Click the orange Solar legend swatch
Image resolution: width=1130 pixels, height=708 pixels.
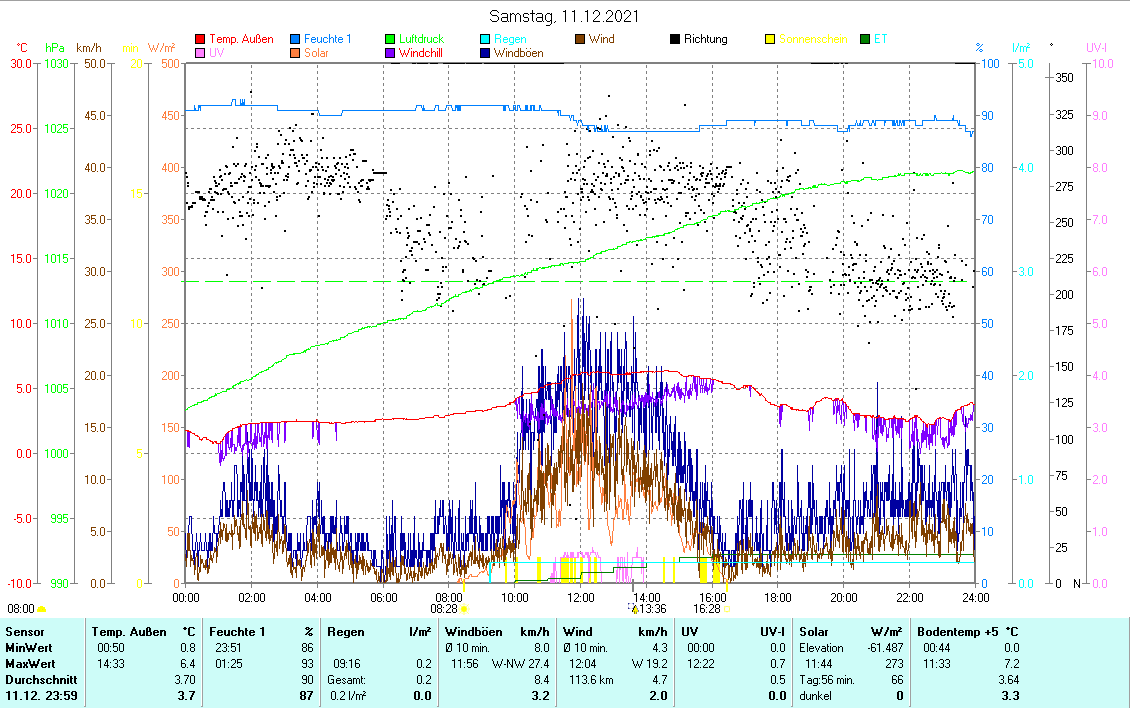coord(297,53)
